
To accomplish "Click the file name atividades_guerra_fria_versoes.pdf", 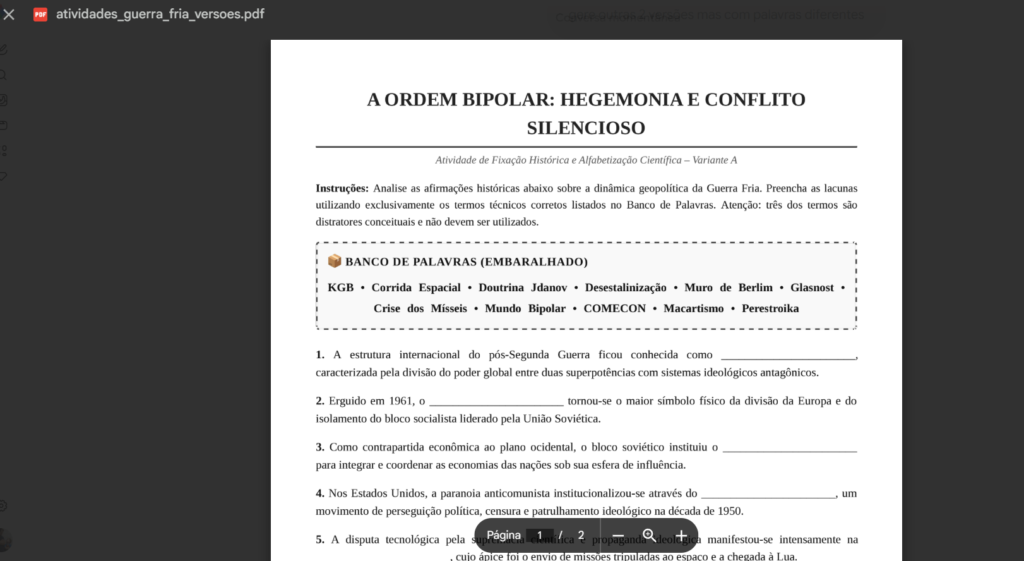I will click(x=160, y=14).
